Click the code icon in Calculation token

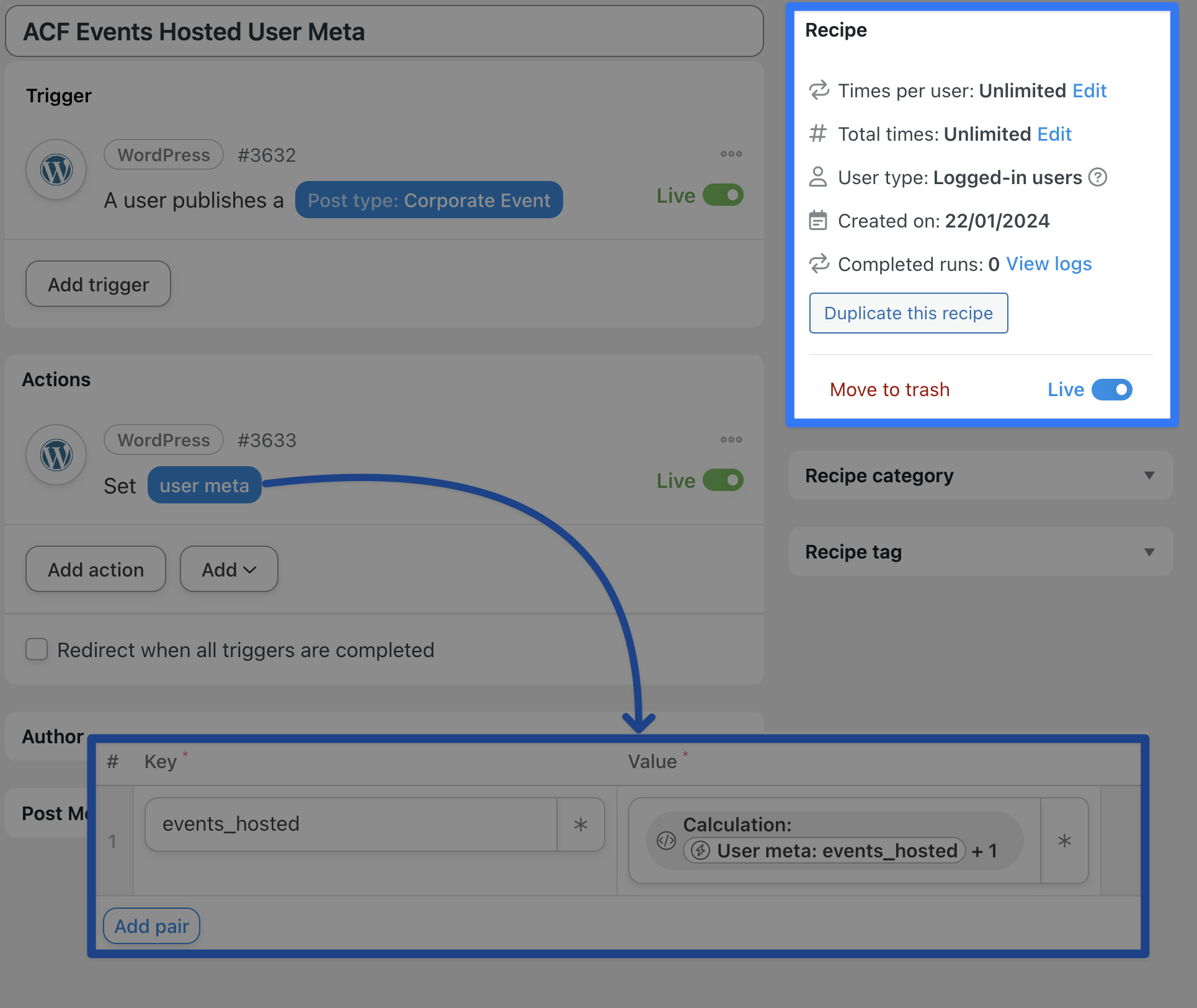666,841
